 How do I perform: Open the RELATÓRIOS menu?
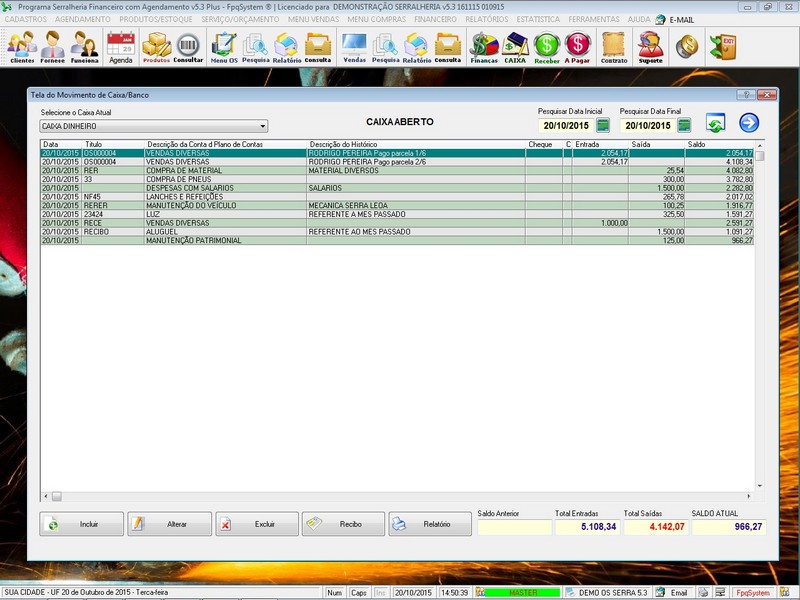[487, 19]
